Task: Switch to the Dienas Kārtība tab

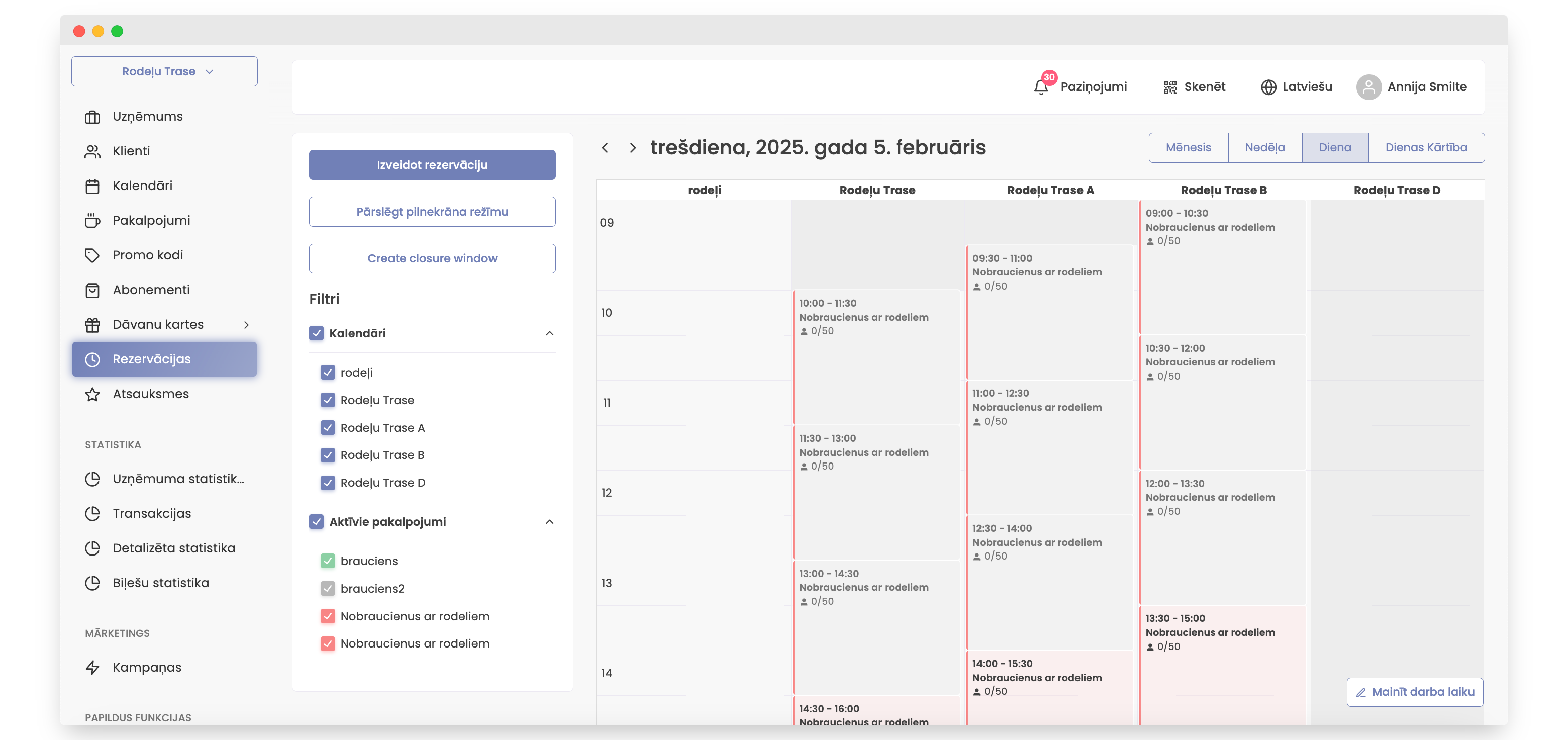Action: (1426, 147)
